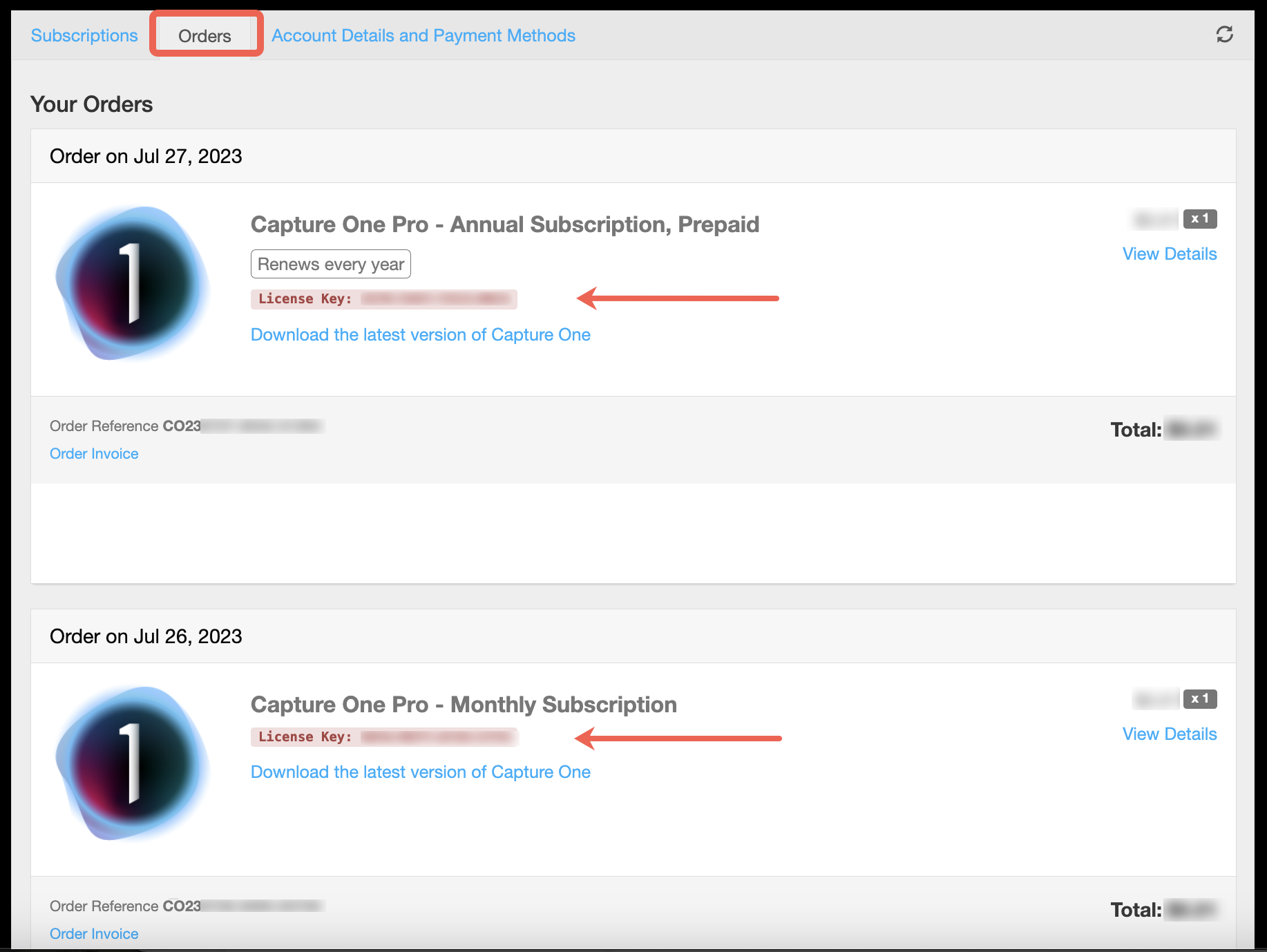Image resolution: width=1267 pixels, height=952 pixels.
Task: Open the Subscriptions tab
Action: click(x=84, y=35)
